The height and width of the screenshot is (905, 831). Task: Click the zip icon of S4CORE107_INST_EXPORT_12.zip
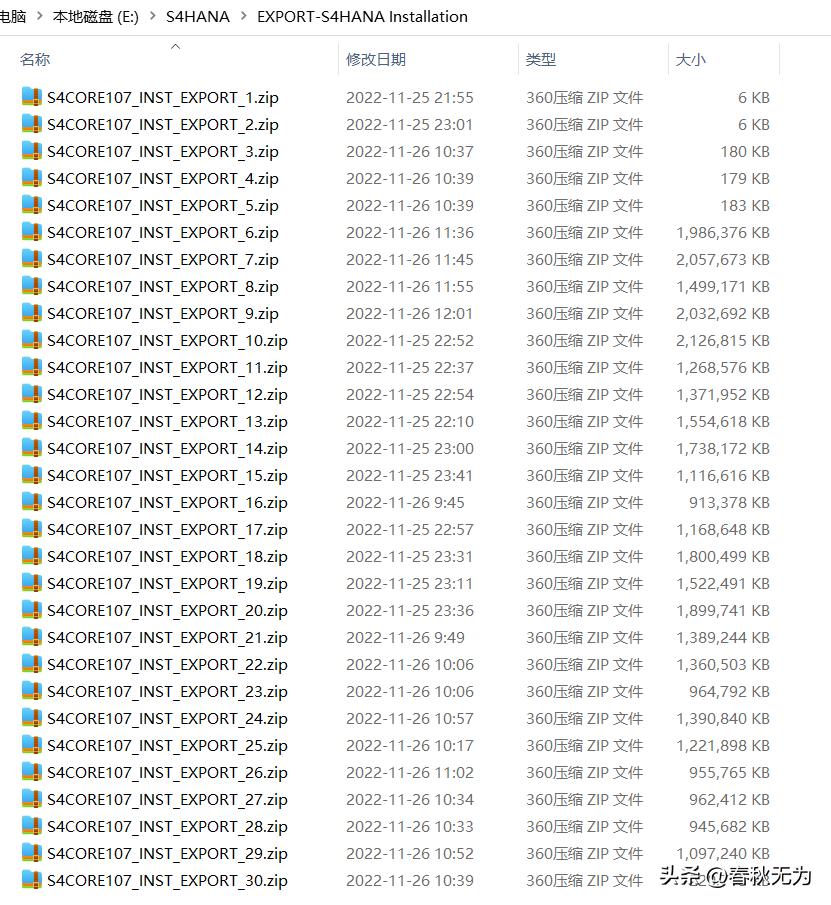click(32, 394)
